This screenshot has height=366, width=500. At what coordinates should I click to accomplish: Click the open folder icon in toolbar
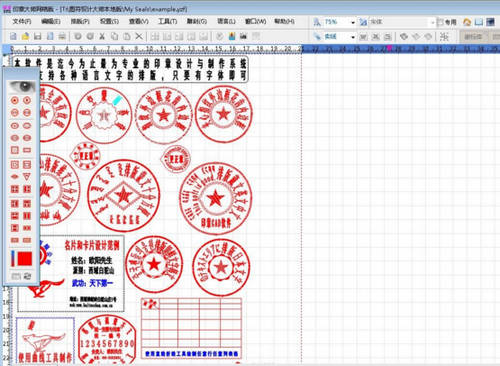[x=25, y=36]
